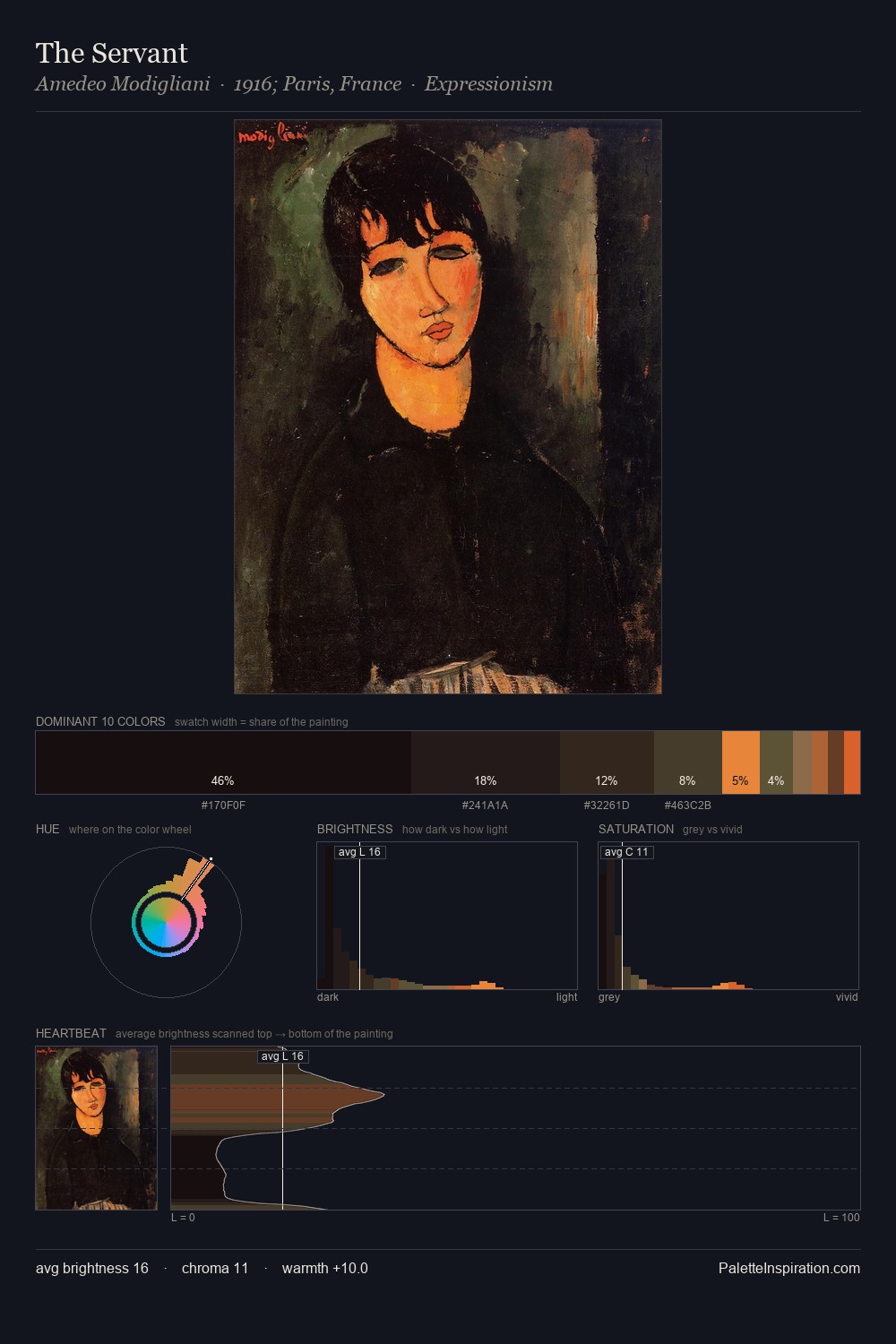This screenshot has height=1344, width=896.
Task: Click the 'avg L 16' tag in Heartbeat chart
Action: coord(282,1056)
